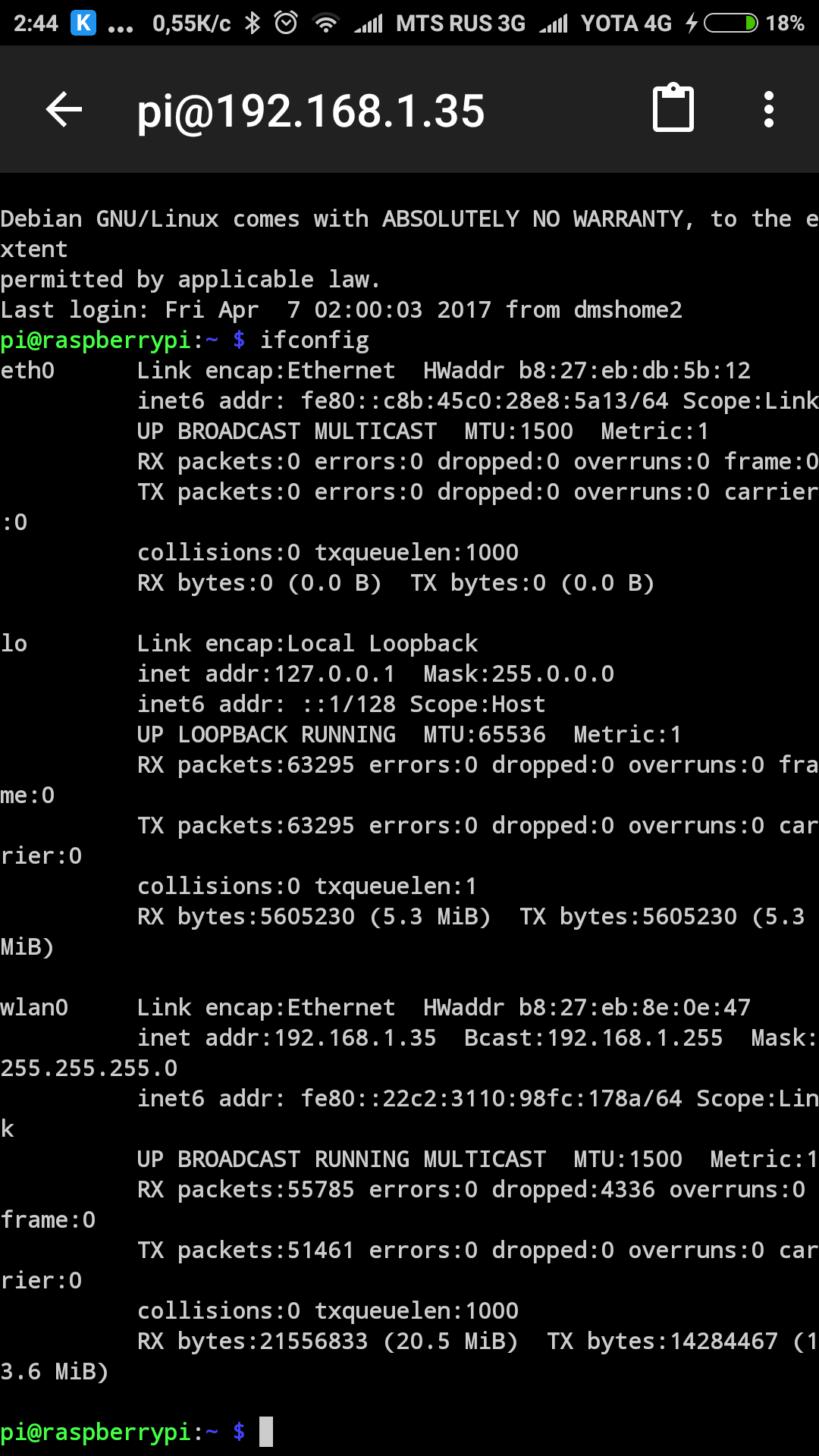819x1456 pixels.
Task: Toggle Bluetooth from the status bar
Action: [x=253, y=22]
